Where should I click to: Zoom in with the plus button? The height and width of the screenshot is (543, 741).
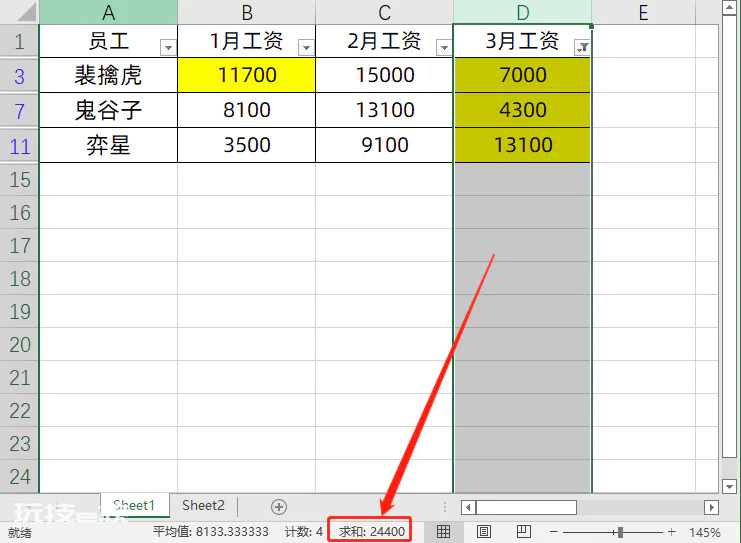(x=672, y=532)
